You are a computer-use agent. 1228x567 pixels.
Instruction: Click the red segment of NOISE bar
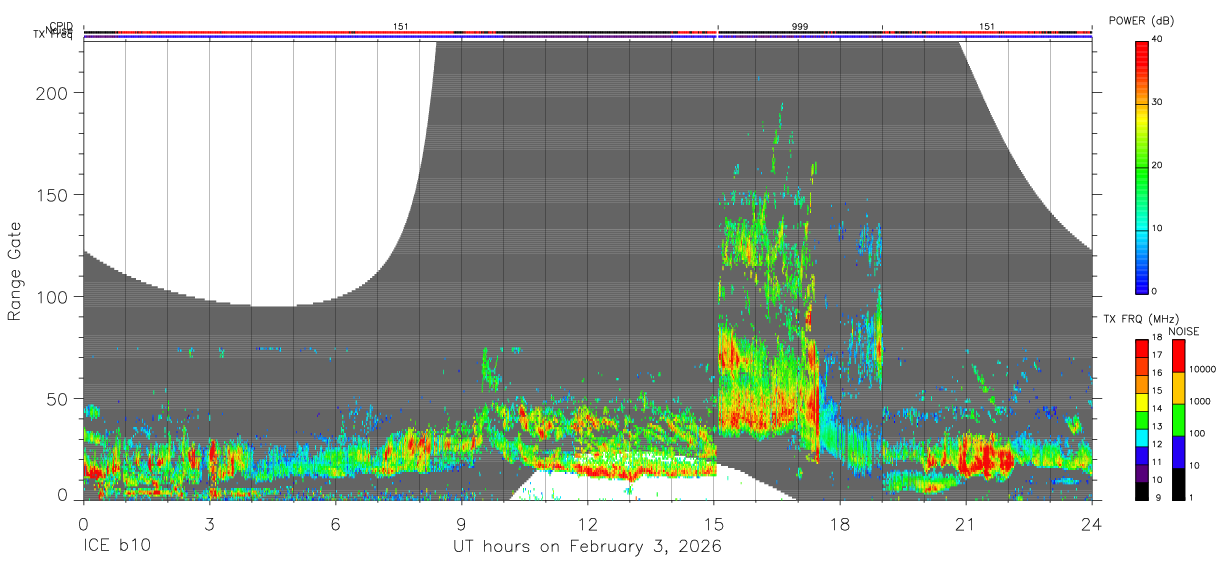tap(1178, 356)
